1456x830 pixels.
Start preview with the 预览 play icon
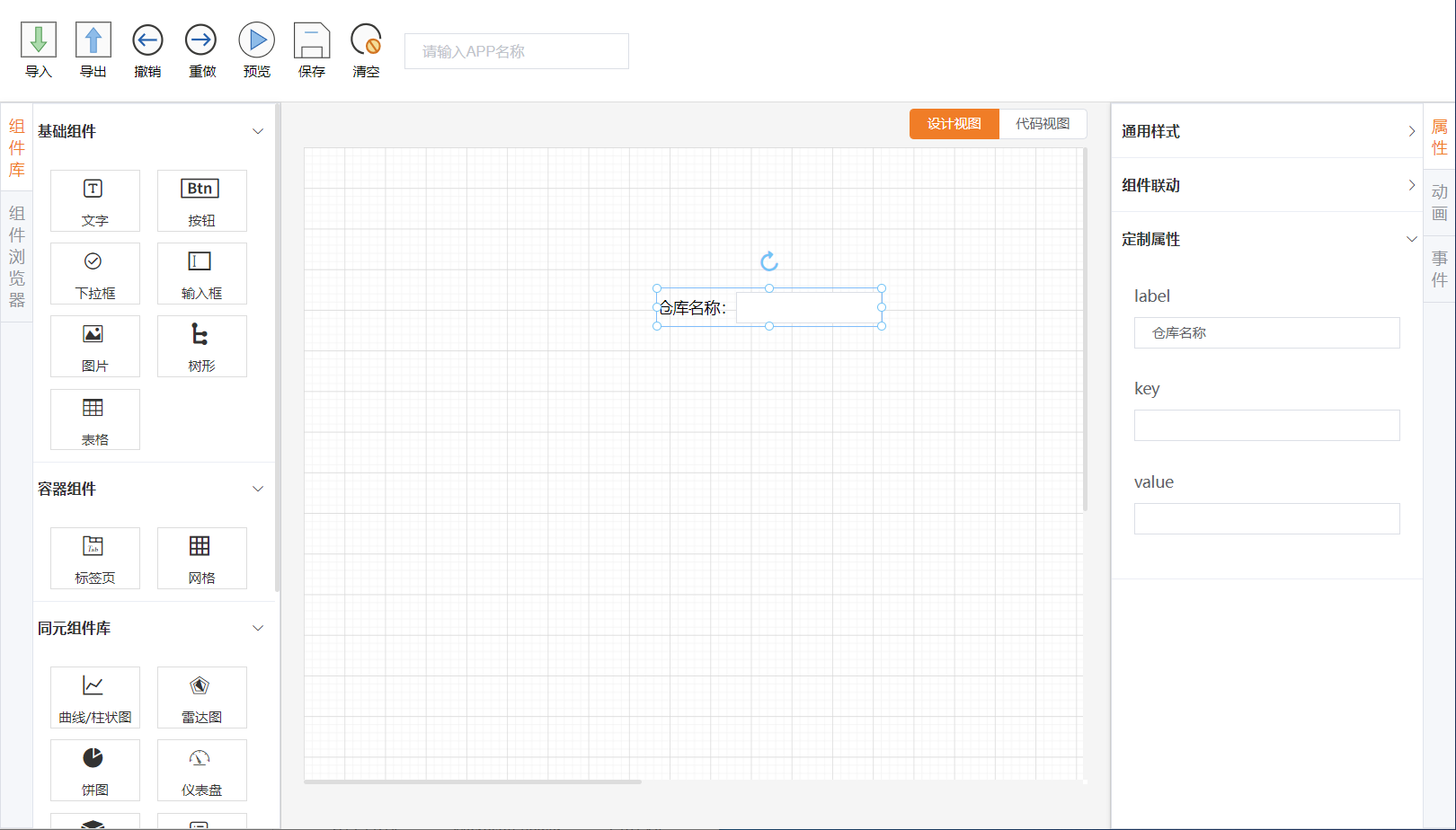coord(257,40)
